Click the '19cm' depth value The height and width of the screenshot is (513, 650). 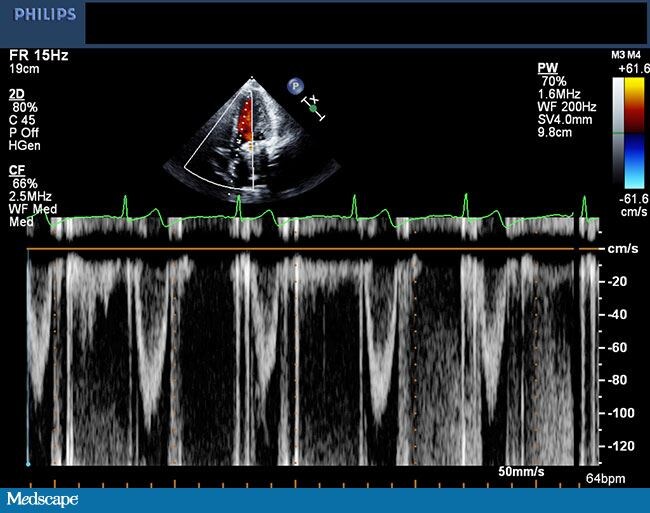click(x=24, y=69)
